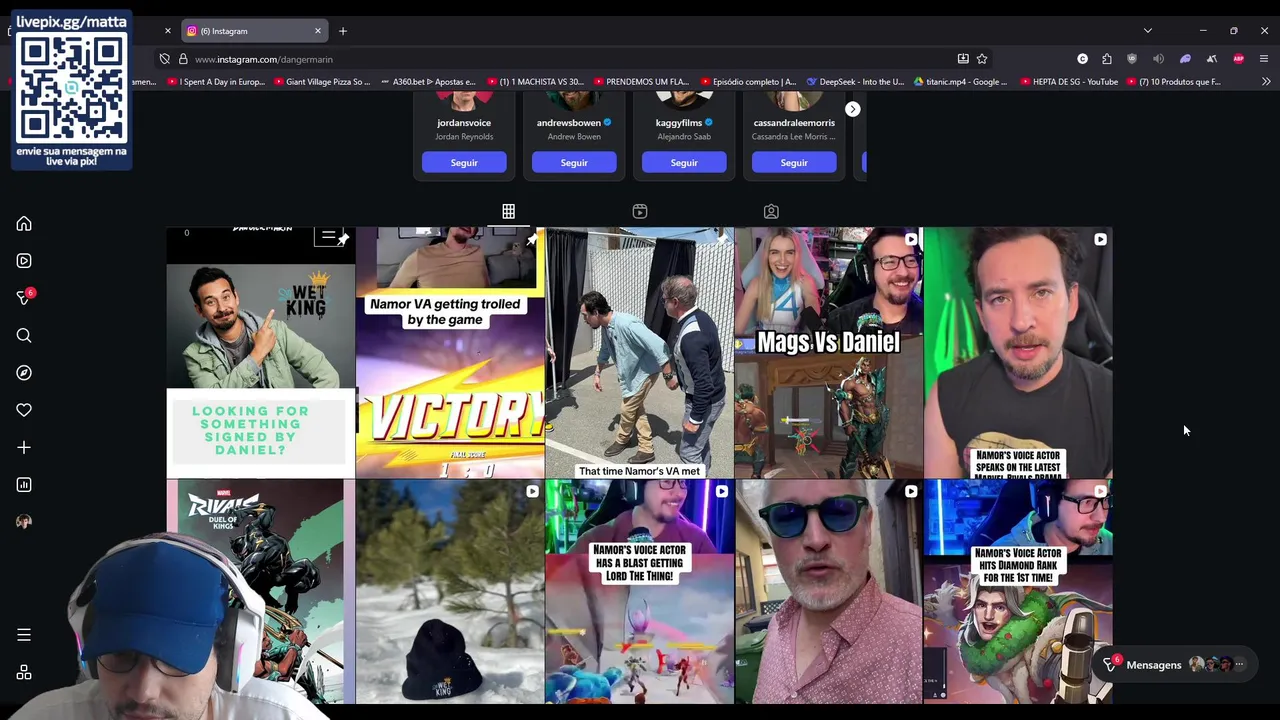Show next suggested accounts with arrow
This screenshot has height=720, width=1280.
point(852,109)
